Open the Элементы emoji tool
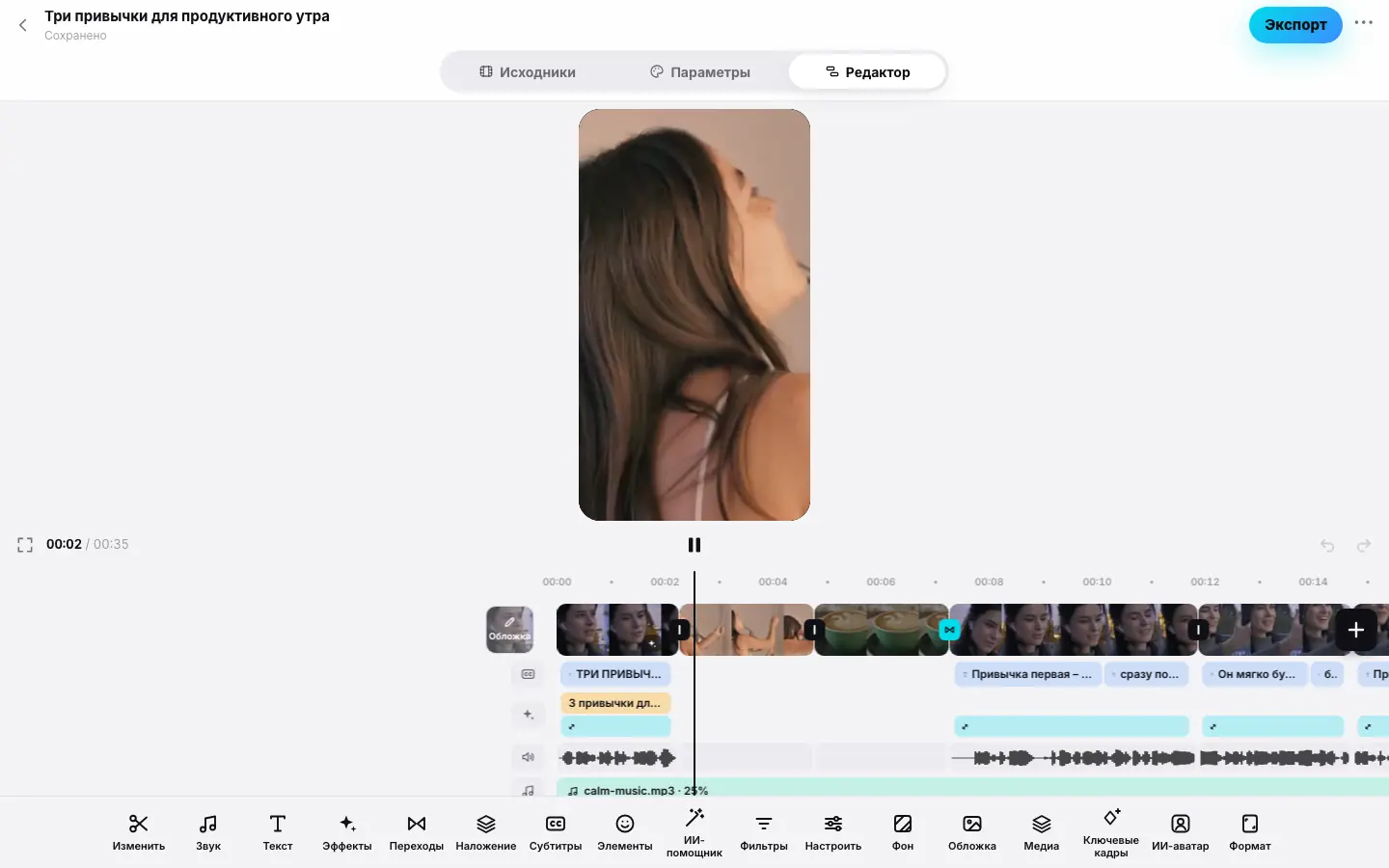This screenshot has width=1389, height=868. click(x=625, y=833)
